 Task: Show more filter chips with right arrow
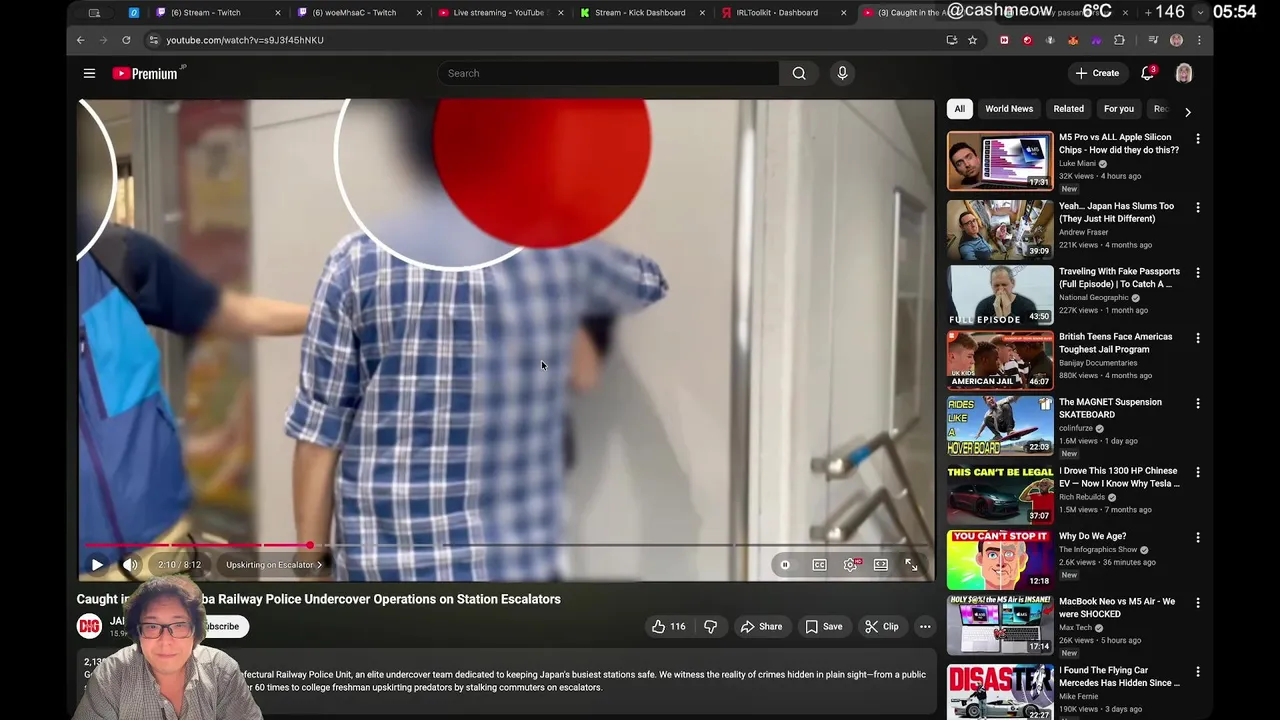[1187, 112]
